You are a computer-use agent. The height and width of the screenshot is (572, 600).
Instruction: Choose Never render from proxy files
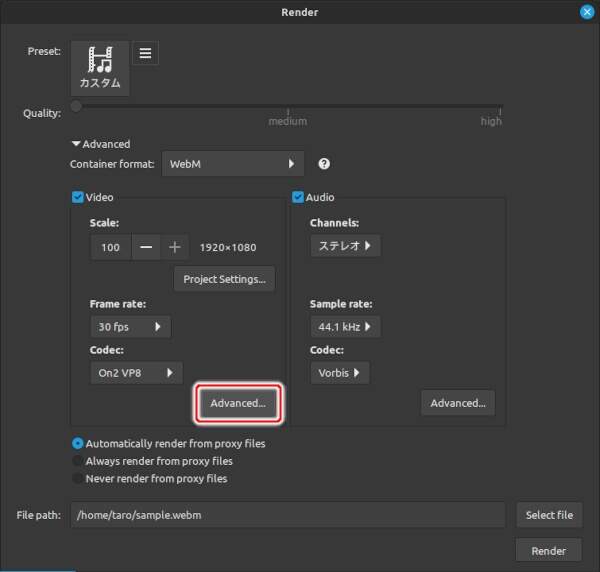pos(78,479)
